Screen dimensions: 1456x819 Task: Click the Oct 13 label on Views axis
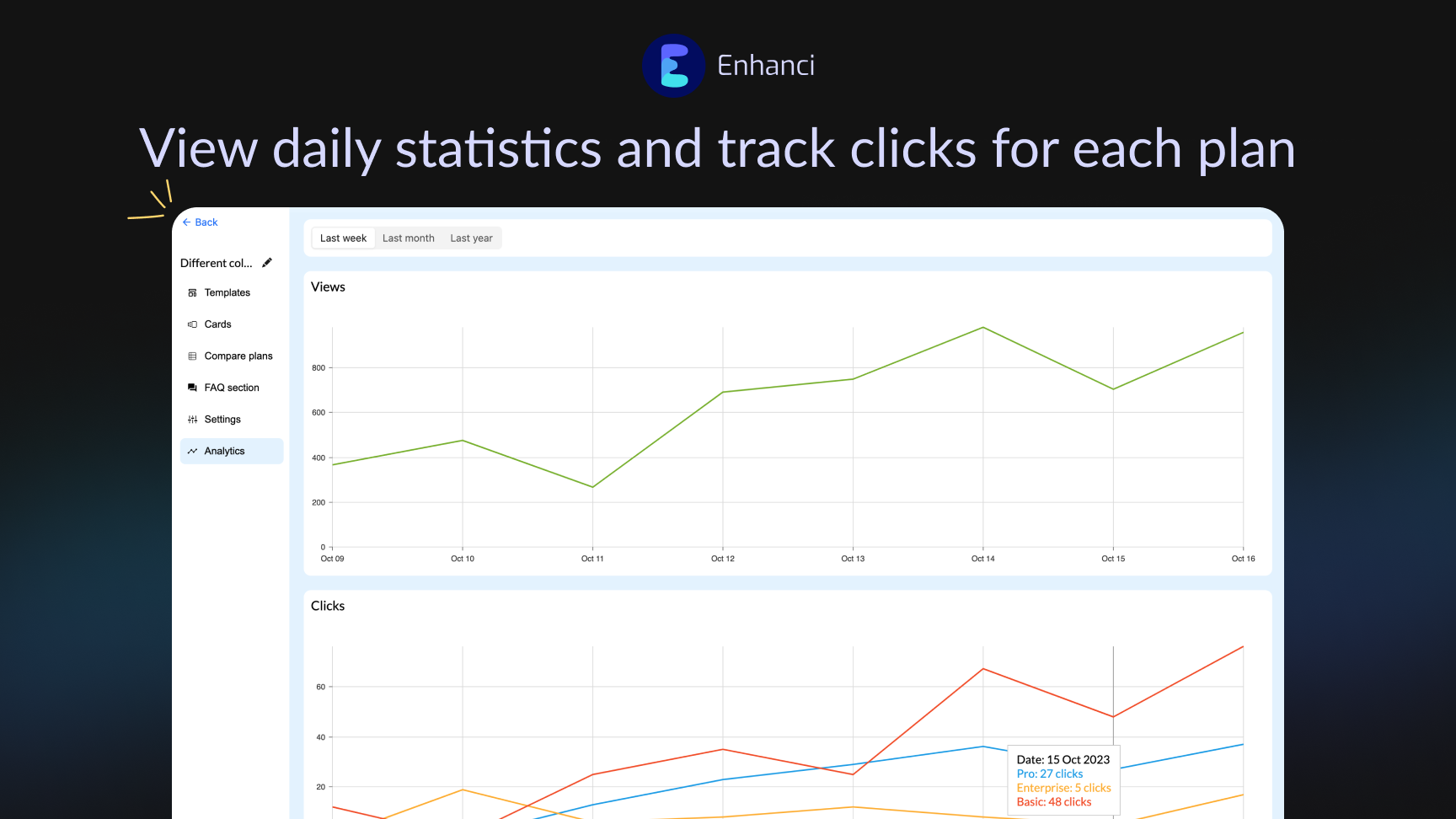853,559
